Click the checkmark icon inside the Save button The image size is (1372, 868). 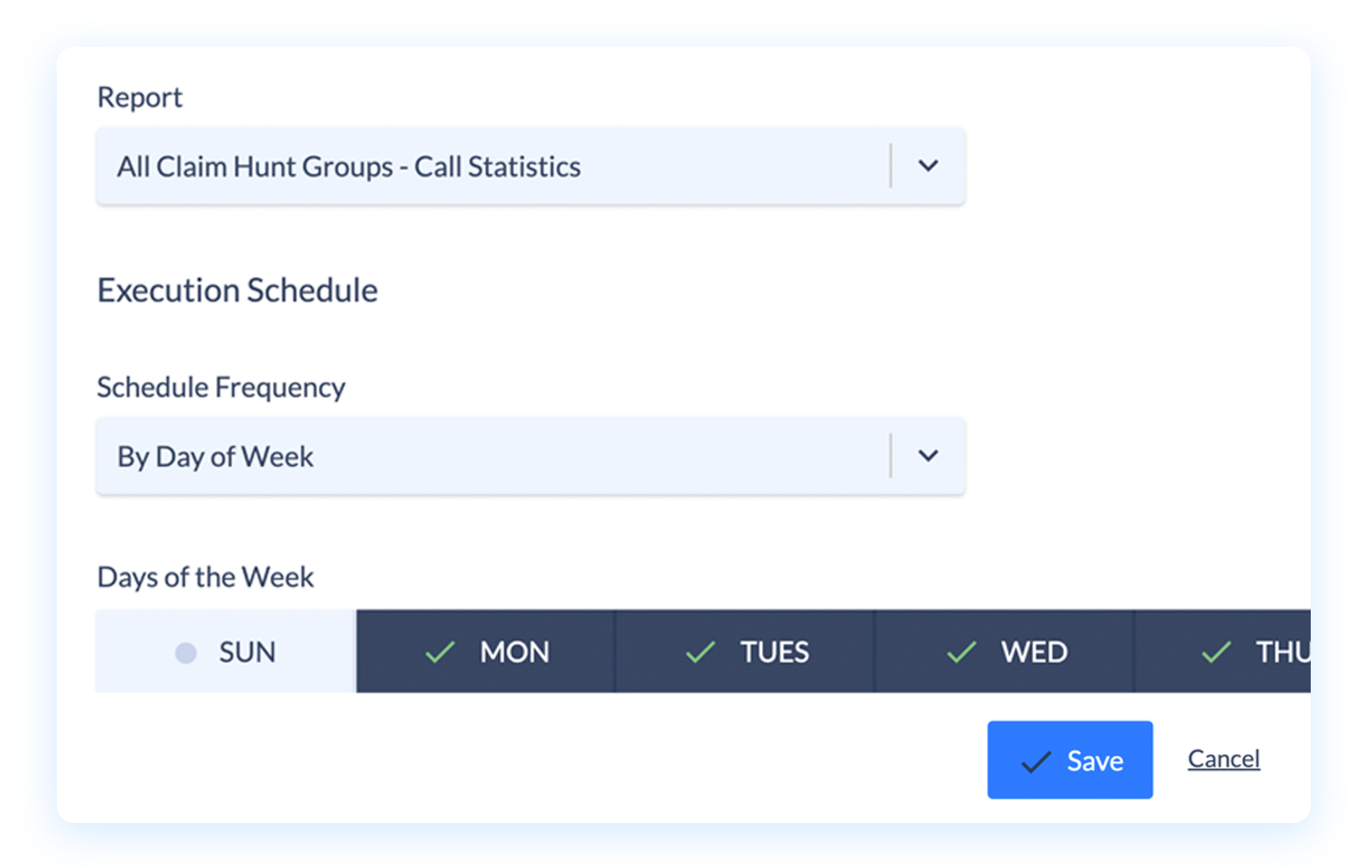pyautogui.click(x=1034, y=761)
